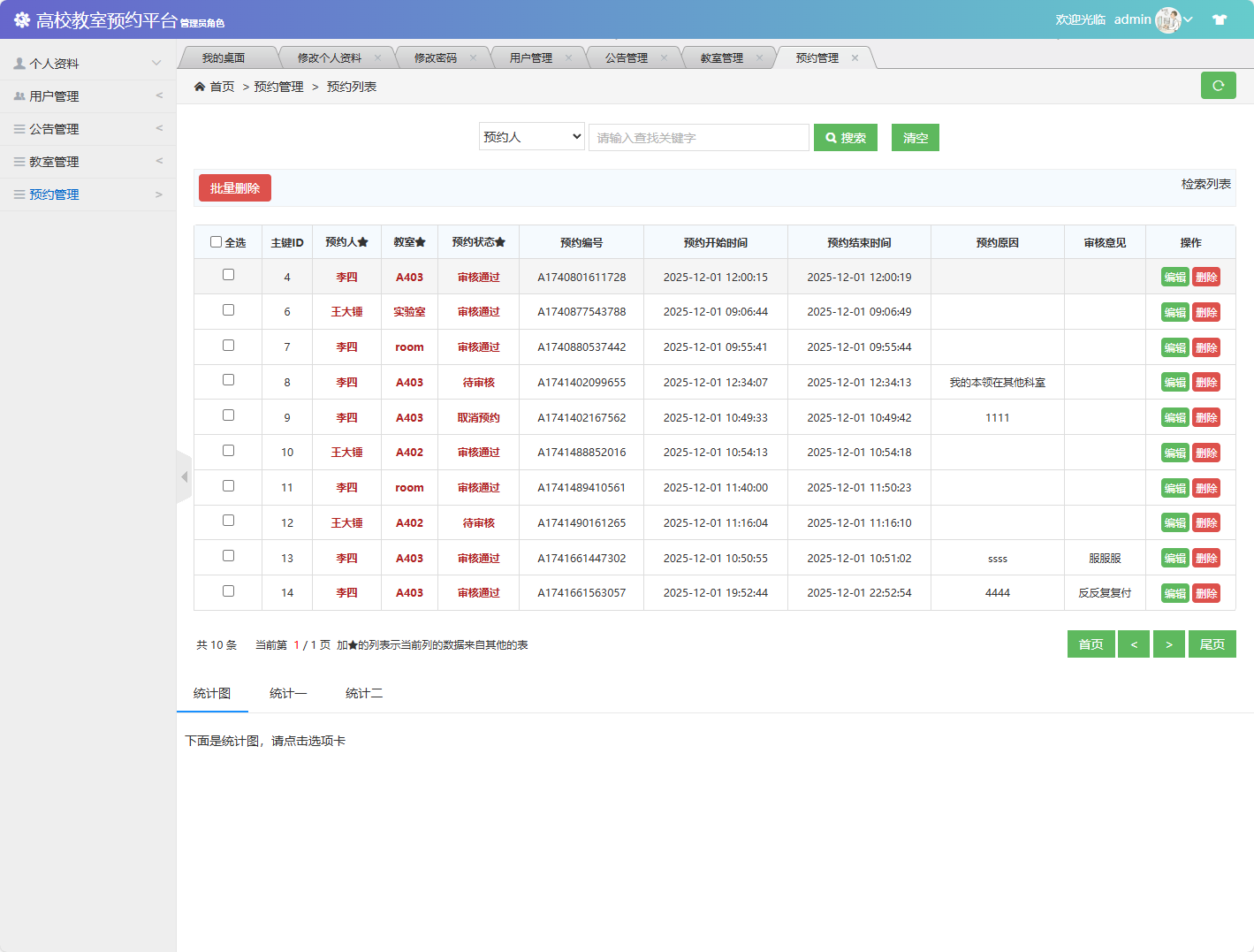Open the 我的桌面 tab
The width and height of the screenshot is (1254, 952).
point(224,58)
